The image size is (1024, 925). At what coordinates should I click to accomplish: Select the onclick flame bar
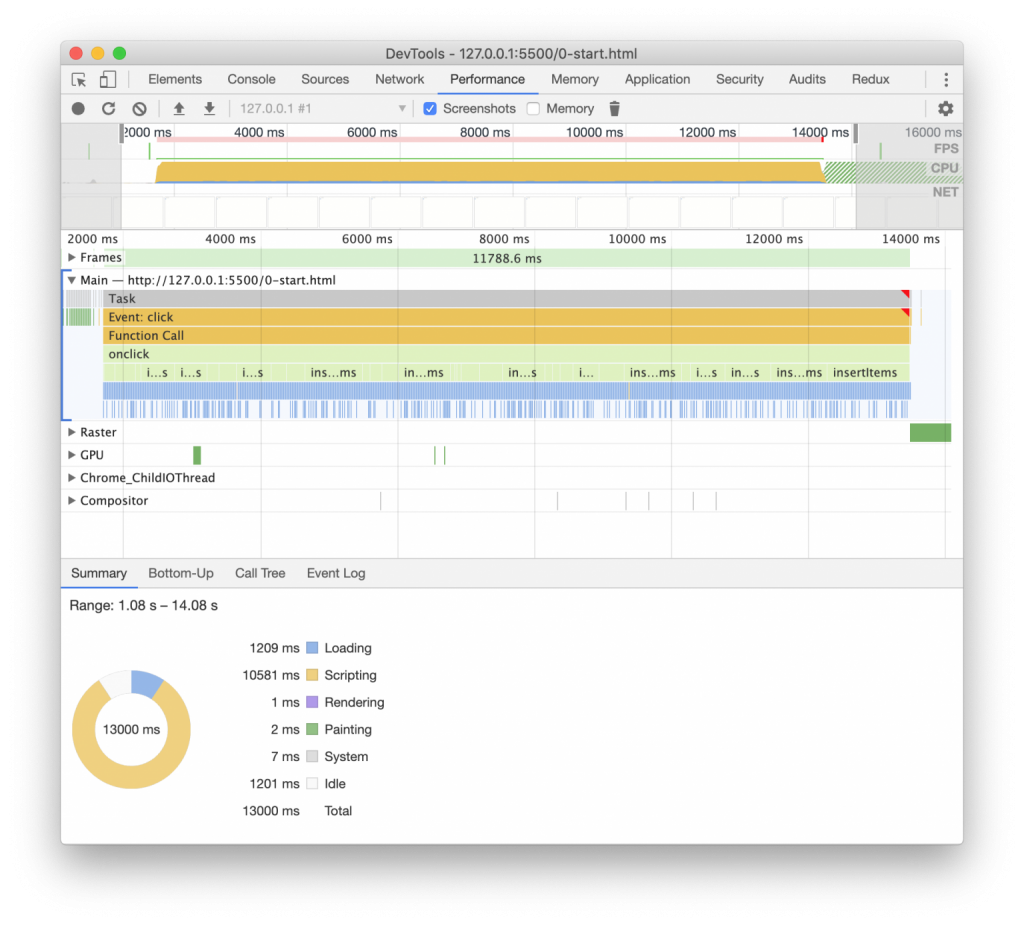(x=506, y=353)
